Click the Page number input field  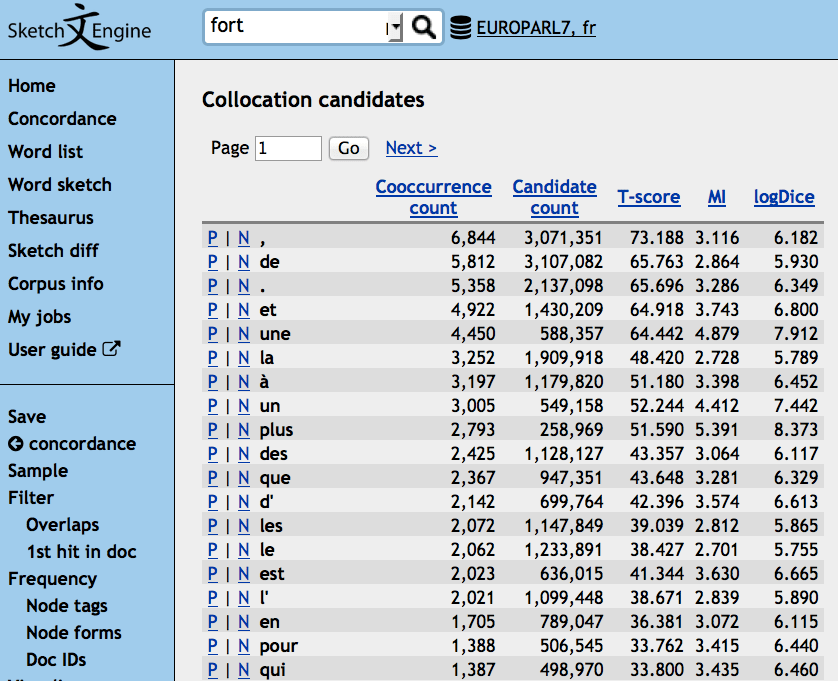point(288,148)
